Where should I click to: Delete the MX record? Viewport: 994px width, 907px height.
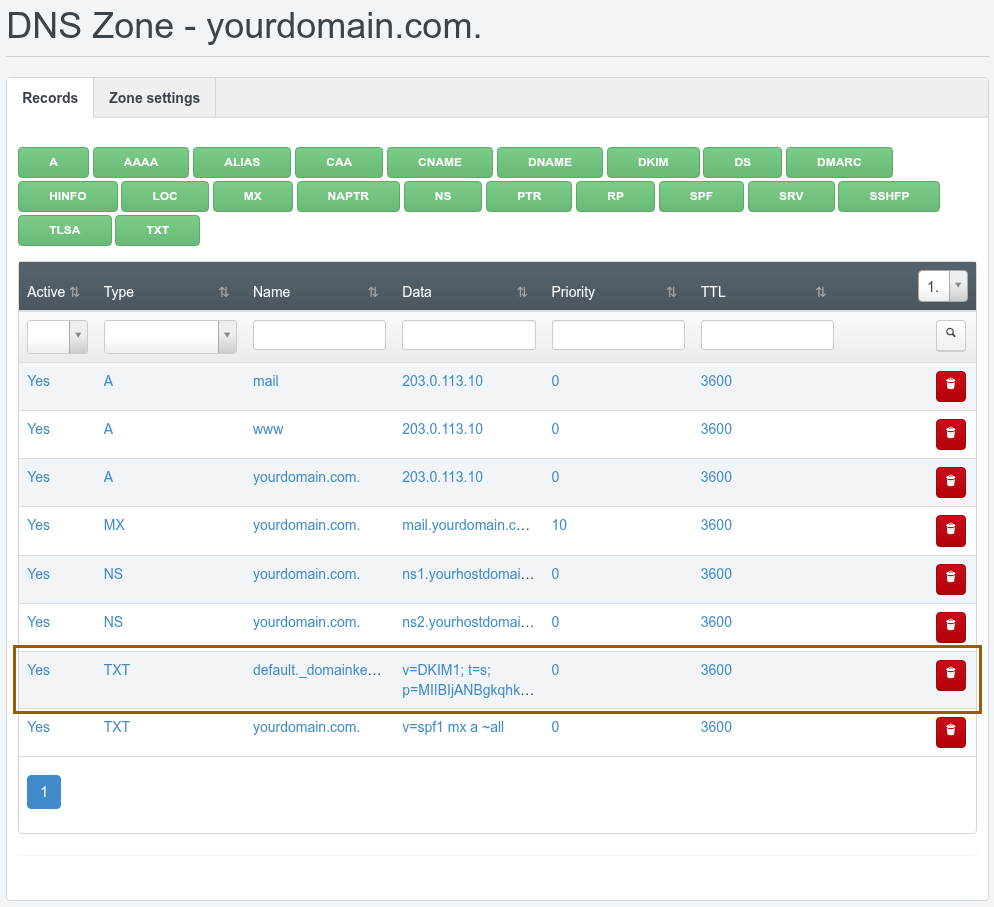coord(950,531)
